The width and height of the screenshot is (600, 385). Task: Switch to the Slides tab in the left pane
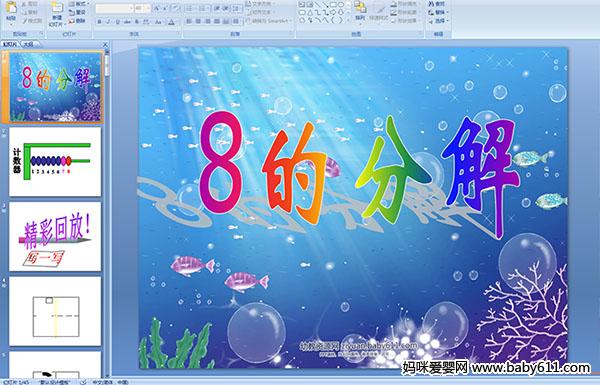tap(10, 44)
